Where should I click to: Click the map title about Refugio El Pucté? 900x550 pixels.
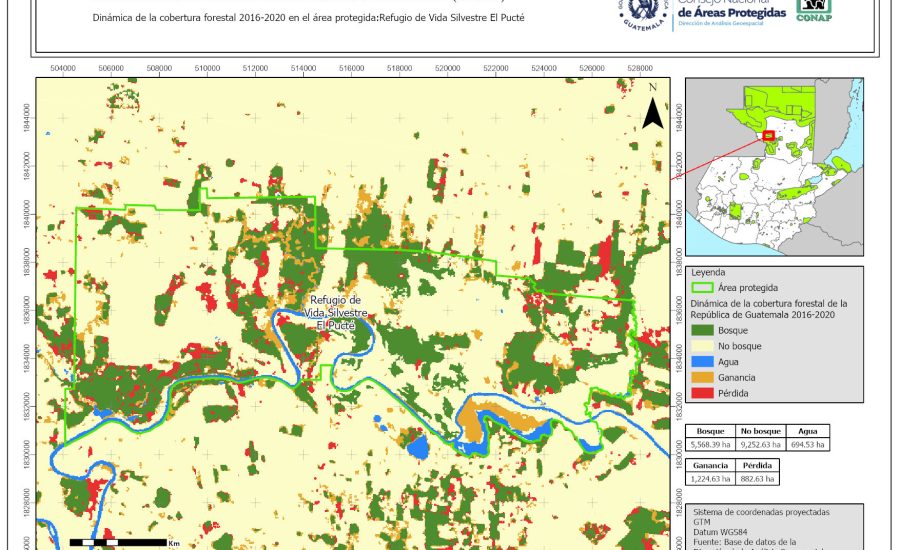pos(308,18)
